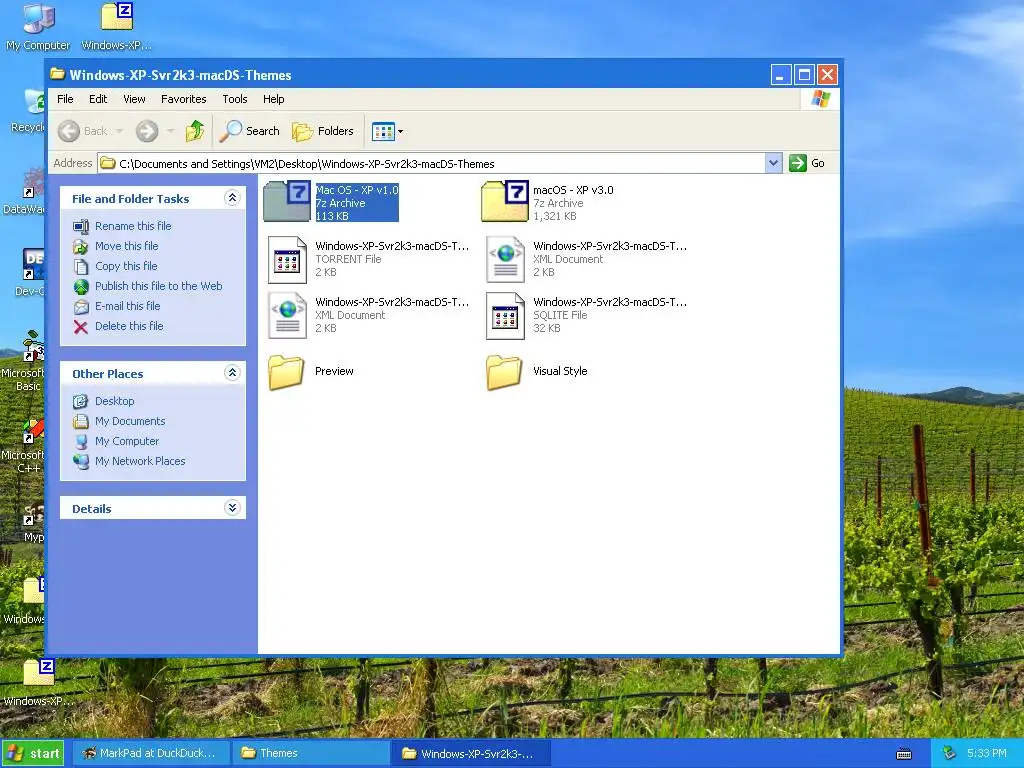Switch to Themes taskbar window
This screenshot has height=768, width=1024.
pos(311,753)
